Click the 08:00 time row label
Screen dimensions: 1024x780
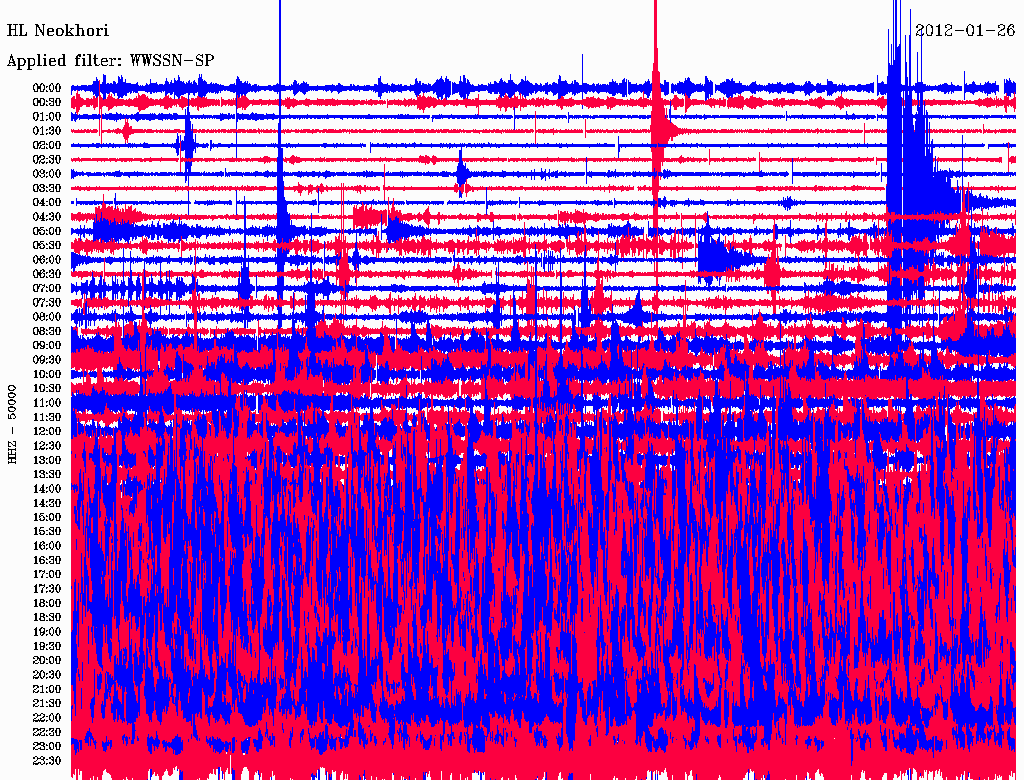(x=47, y=317)
